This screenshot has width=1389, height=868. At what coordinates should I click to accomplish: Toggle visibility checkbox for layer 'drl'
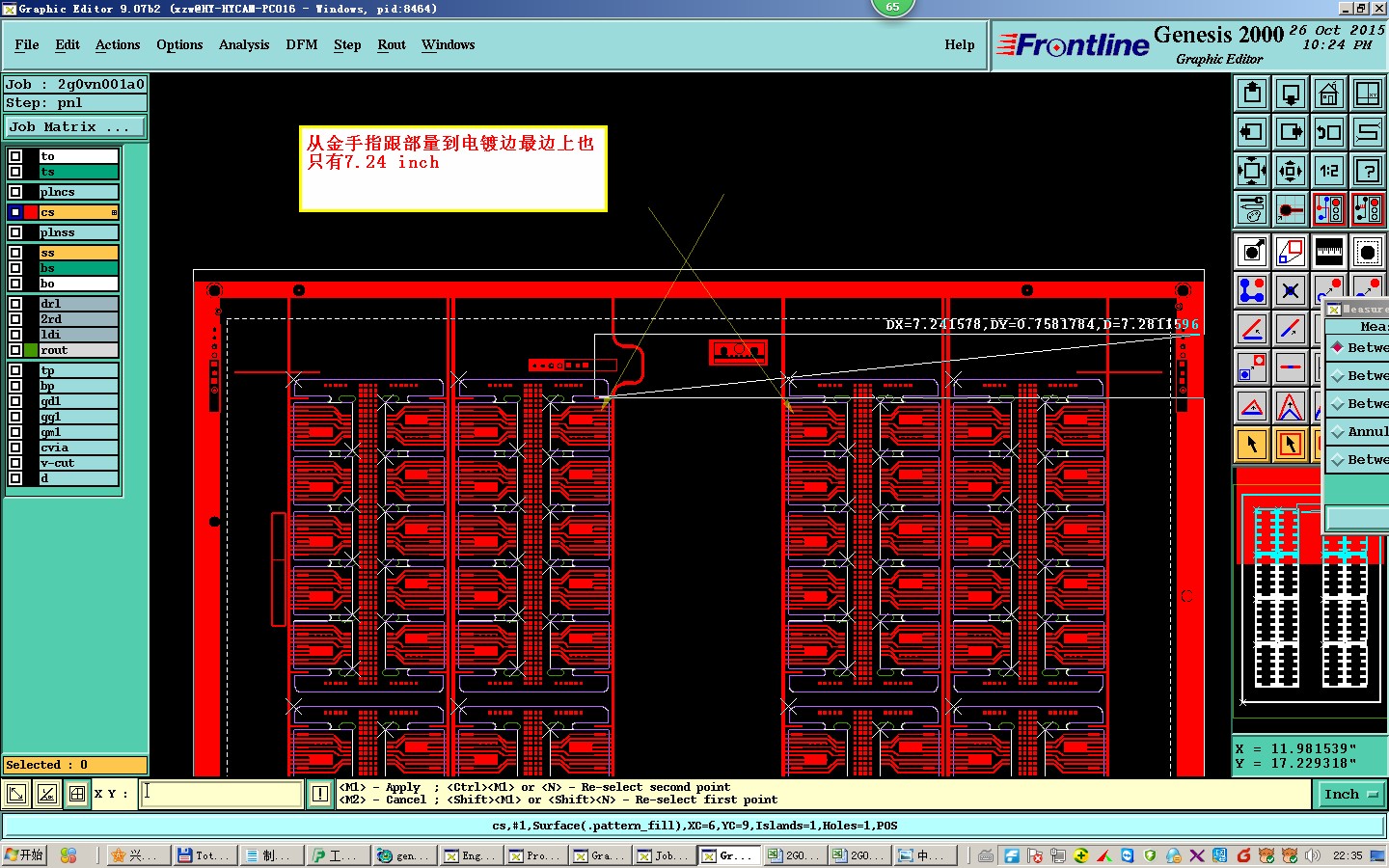(x=15, y=304)
